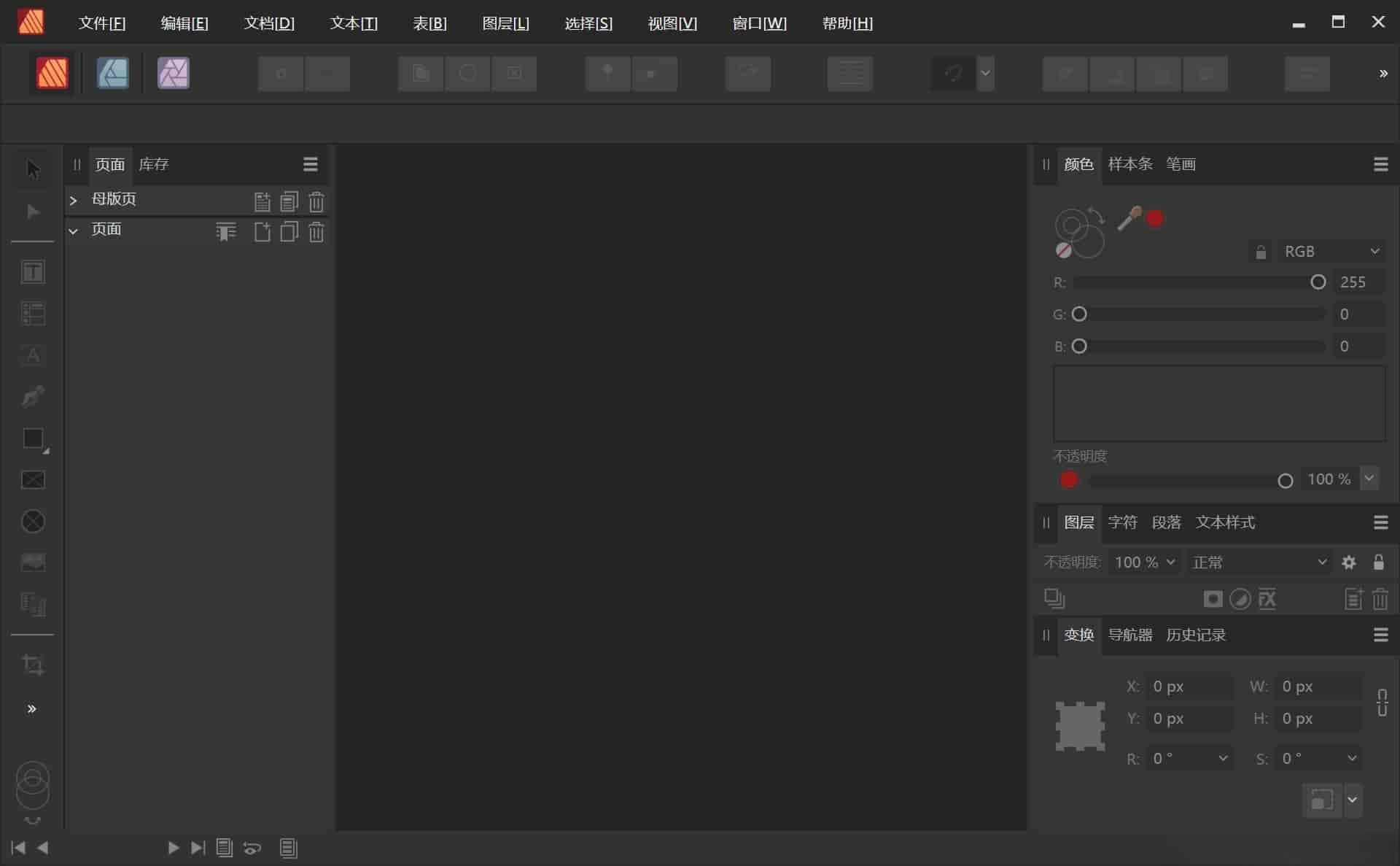Open shear S: 0 ° dropdown

click(x=1352, y=759)
